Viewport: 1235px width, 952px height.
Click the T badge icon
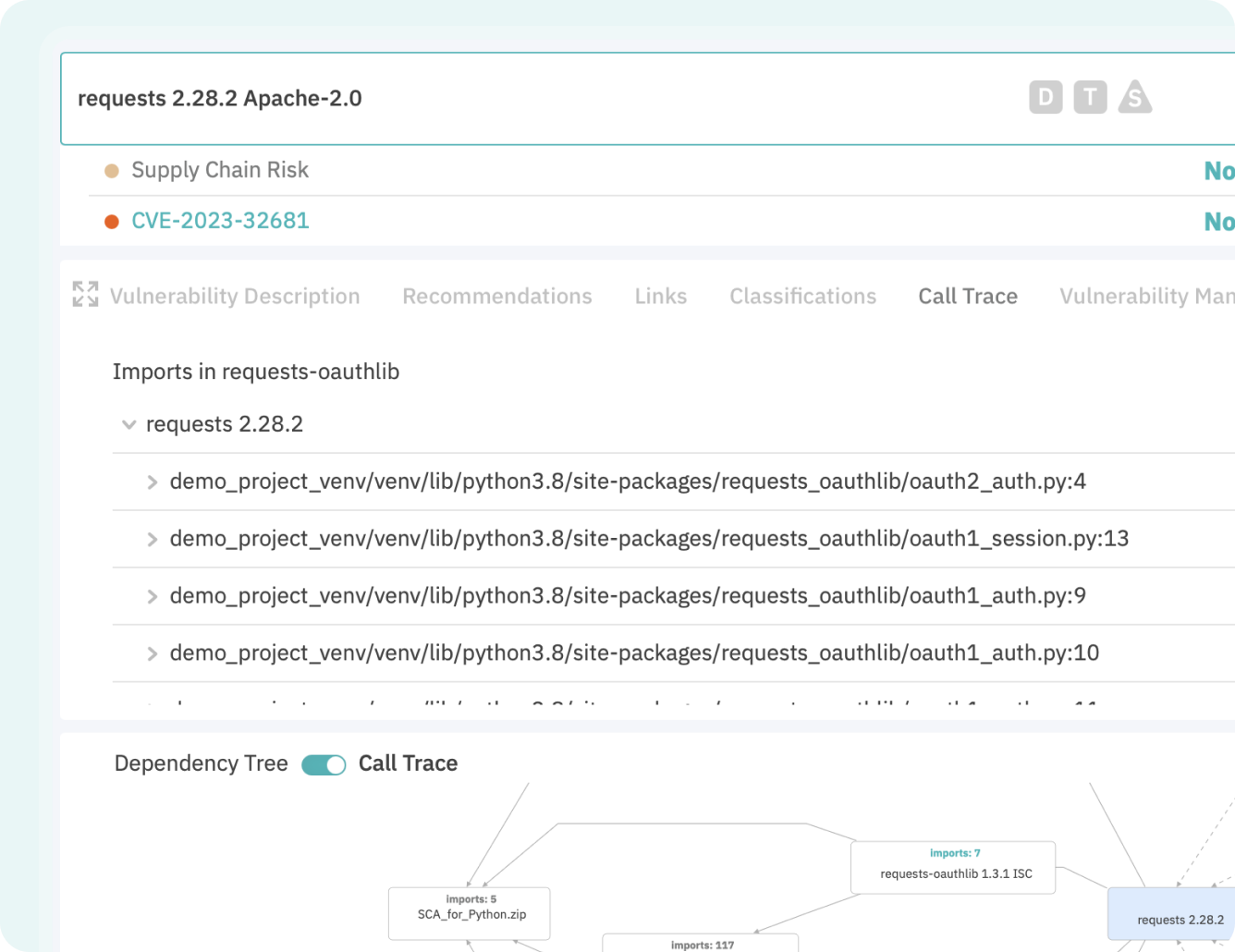point(1090,97)
